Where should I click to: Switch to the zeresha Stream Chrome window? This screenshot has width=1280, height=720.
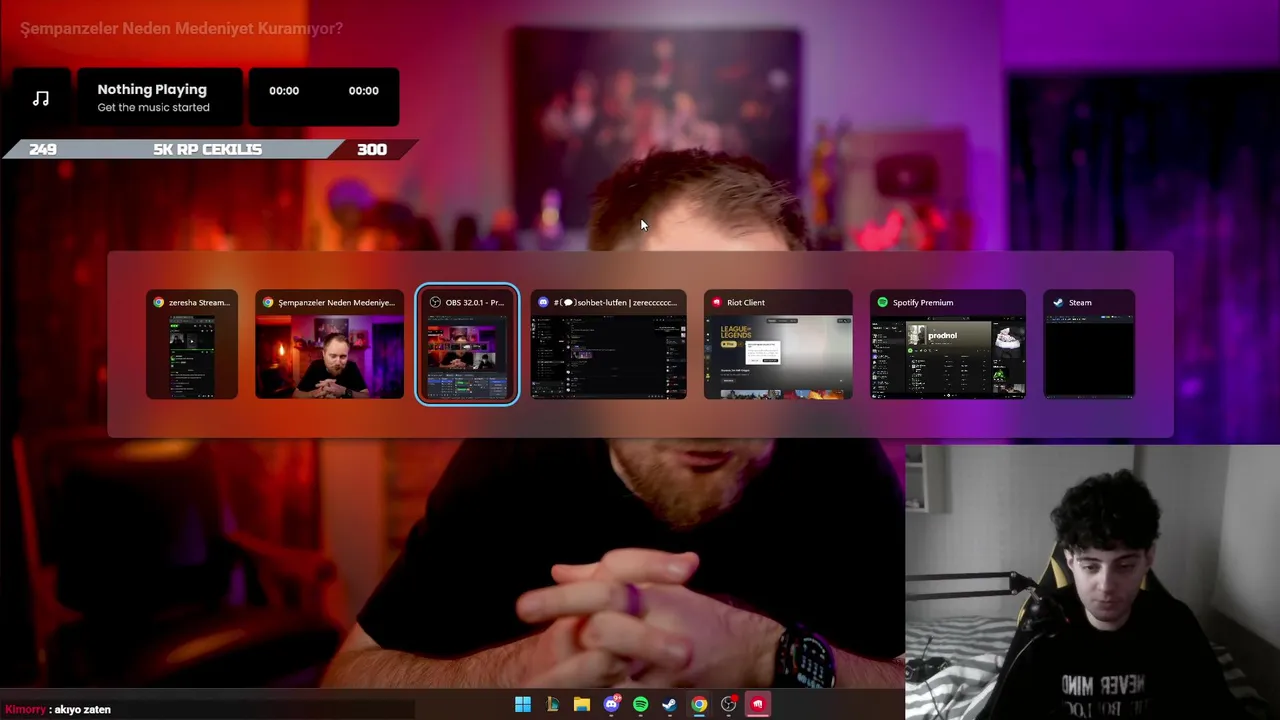click(192, 345)
